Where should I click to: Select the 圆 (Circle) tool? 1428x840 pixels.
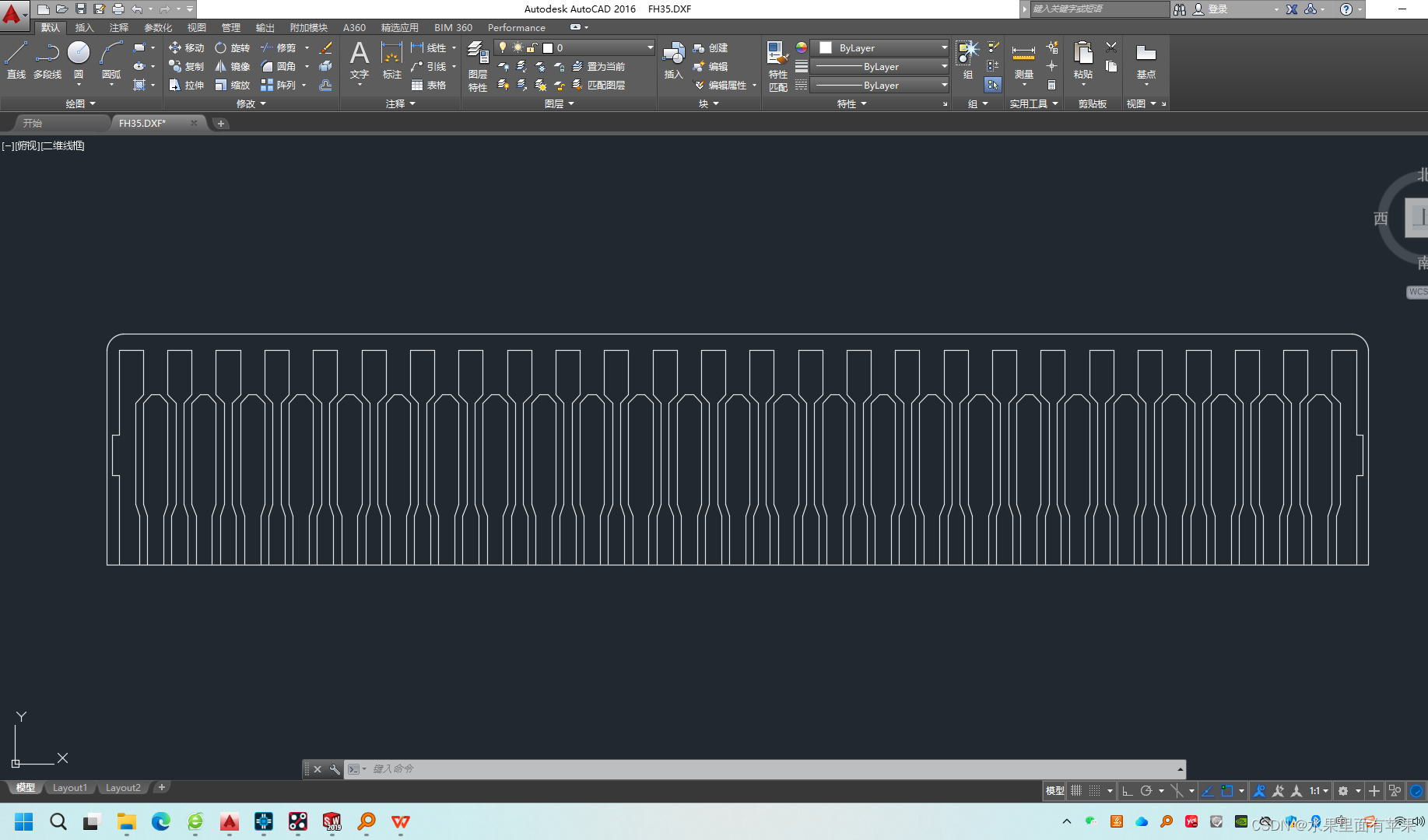click(x=79, y=60)
